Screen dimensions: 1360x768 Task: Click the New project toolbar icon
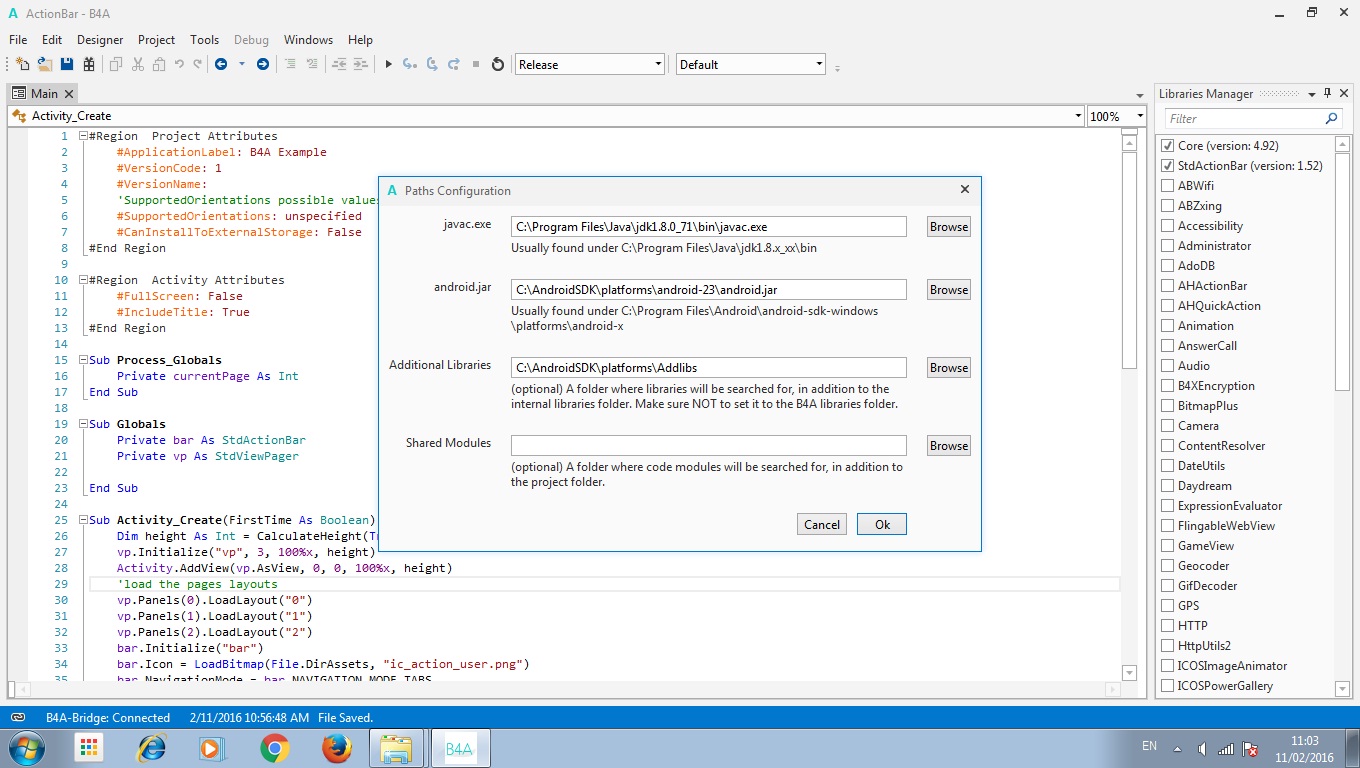coord(22,64)
